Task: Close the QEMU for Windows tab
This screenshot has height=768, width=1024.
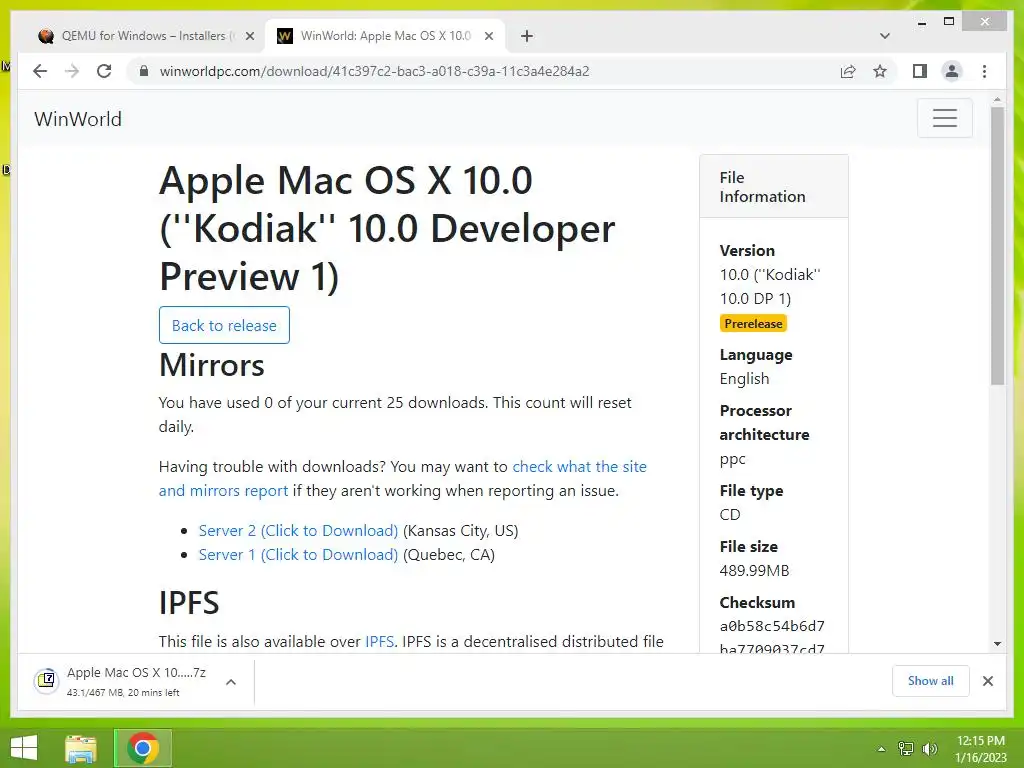Action: point(249,36)
